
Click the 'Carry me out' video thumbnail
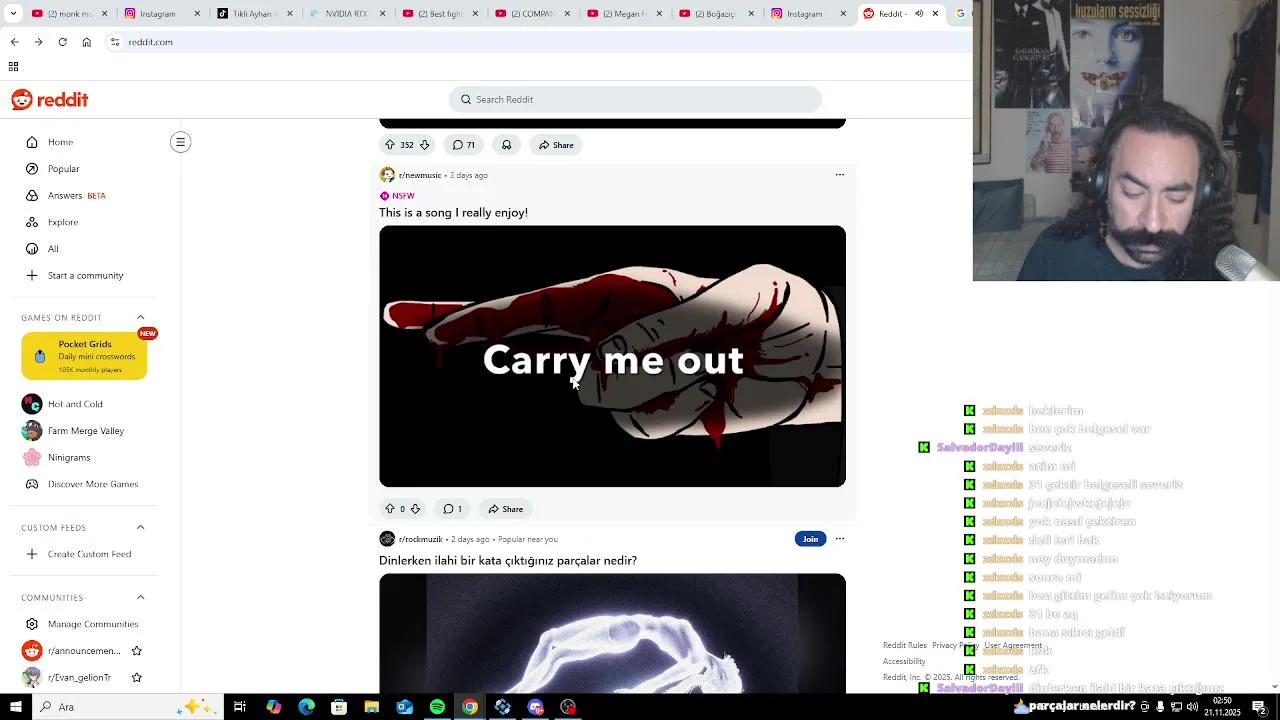coord(612,356)
